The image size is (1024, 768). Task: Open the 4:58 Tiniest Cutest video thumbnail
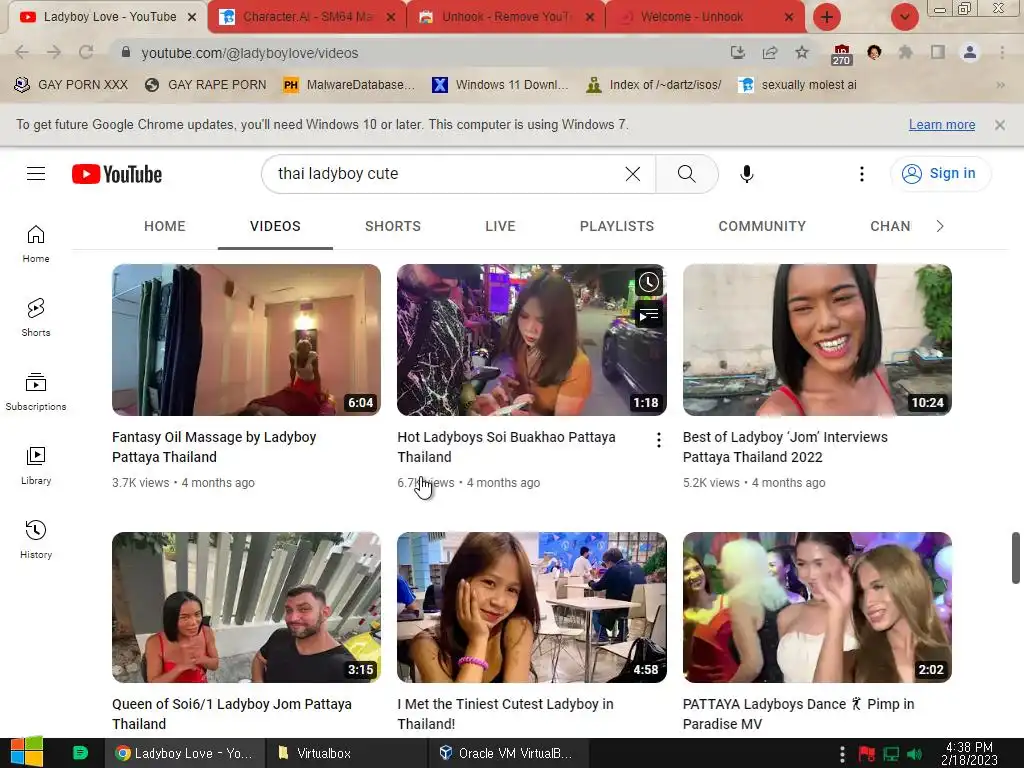(532, 607)
